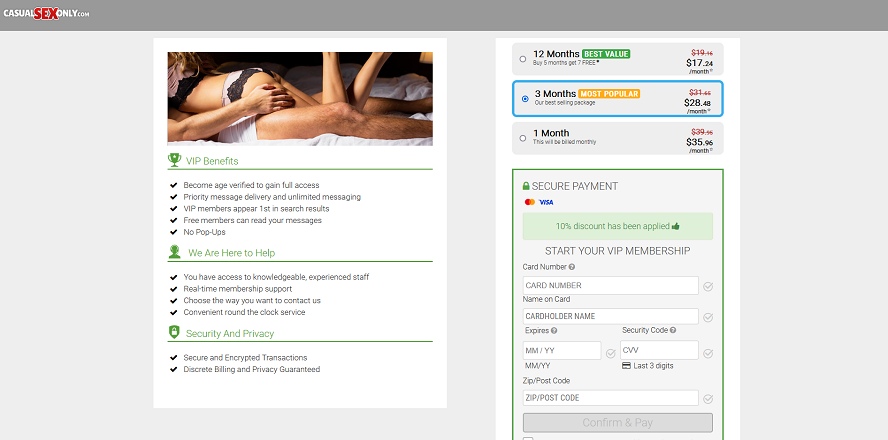Click the help icon beside Security Code
Image resolution: width=888 pixels, height=440 pixels.
(673, 330)
